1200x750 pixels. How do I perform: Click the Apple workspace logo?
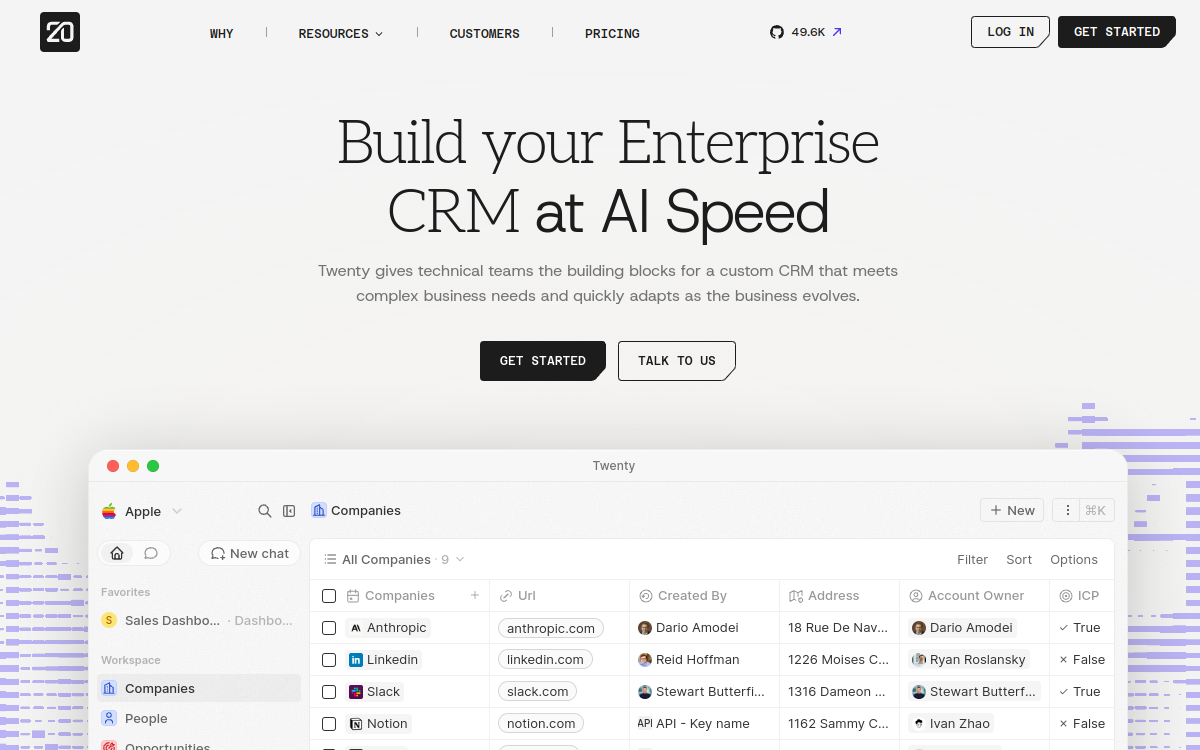(109, 511)
